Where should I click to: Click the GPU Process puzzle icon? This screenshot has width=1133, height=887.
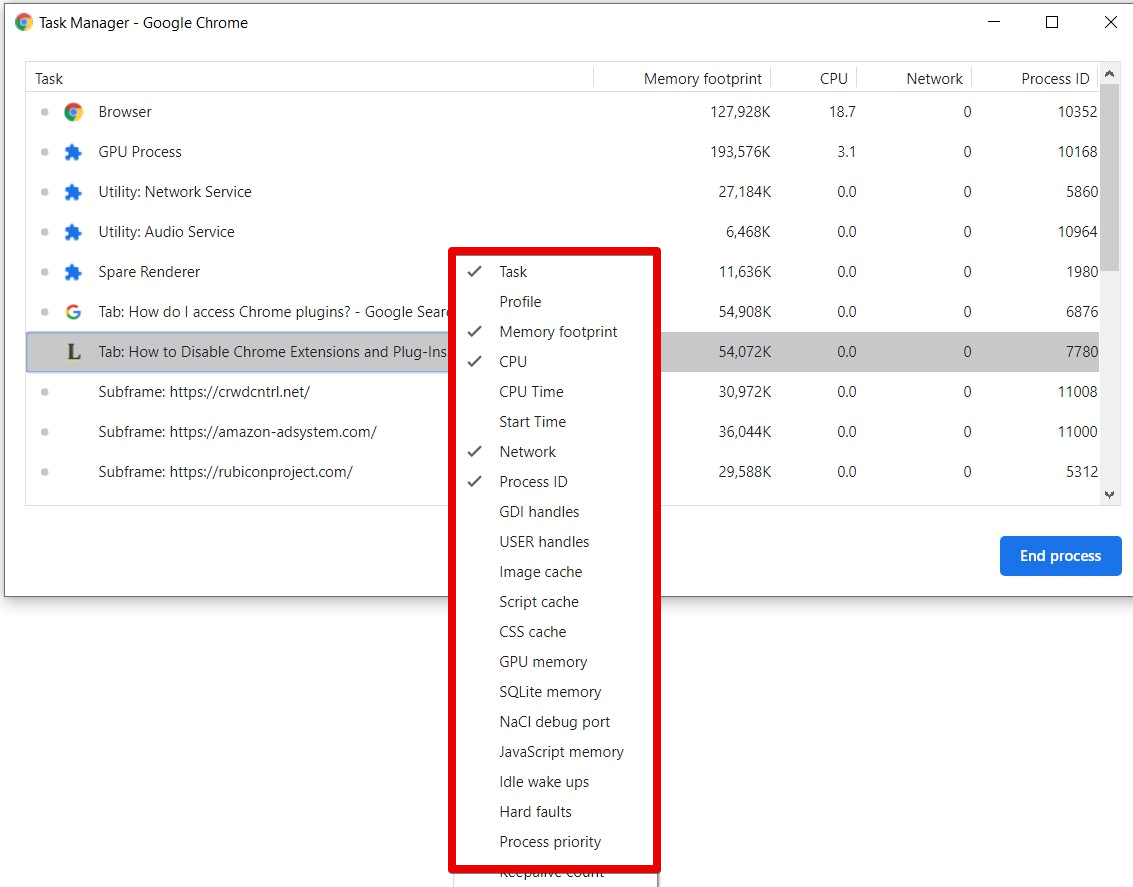(x=73, y=152)
